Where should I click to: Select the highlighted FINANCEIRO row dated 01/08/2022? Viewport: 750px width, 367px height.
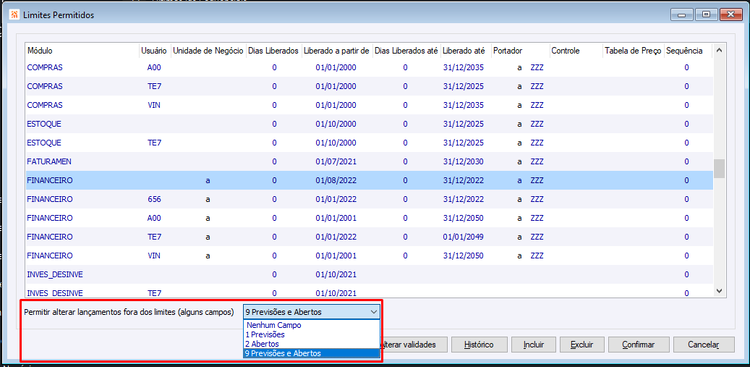369,180
